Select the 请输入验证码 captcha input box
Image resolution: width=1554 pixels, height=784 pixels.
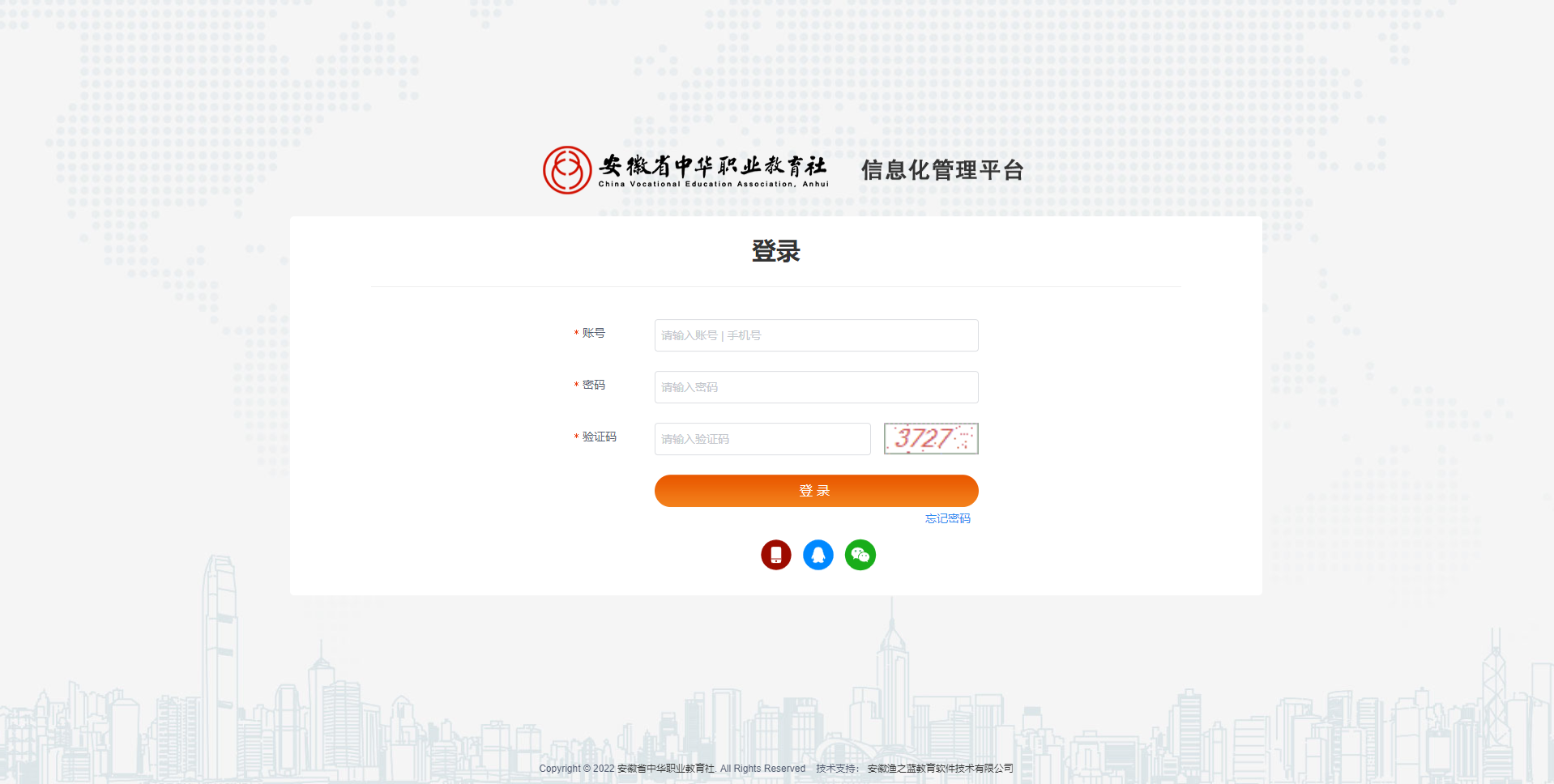coord(762,439)
